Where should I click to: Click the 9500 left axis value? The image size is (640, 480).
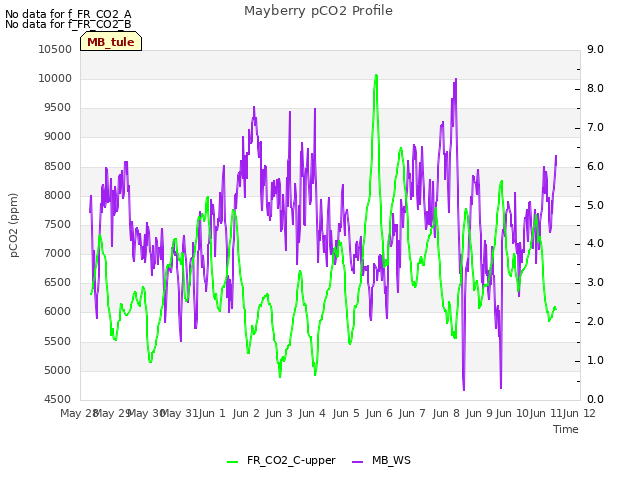(x=58, y=108)
